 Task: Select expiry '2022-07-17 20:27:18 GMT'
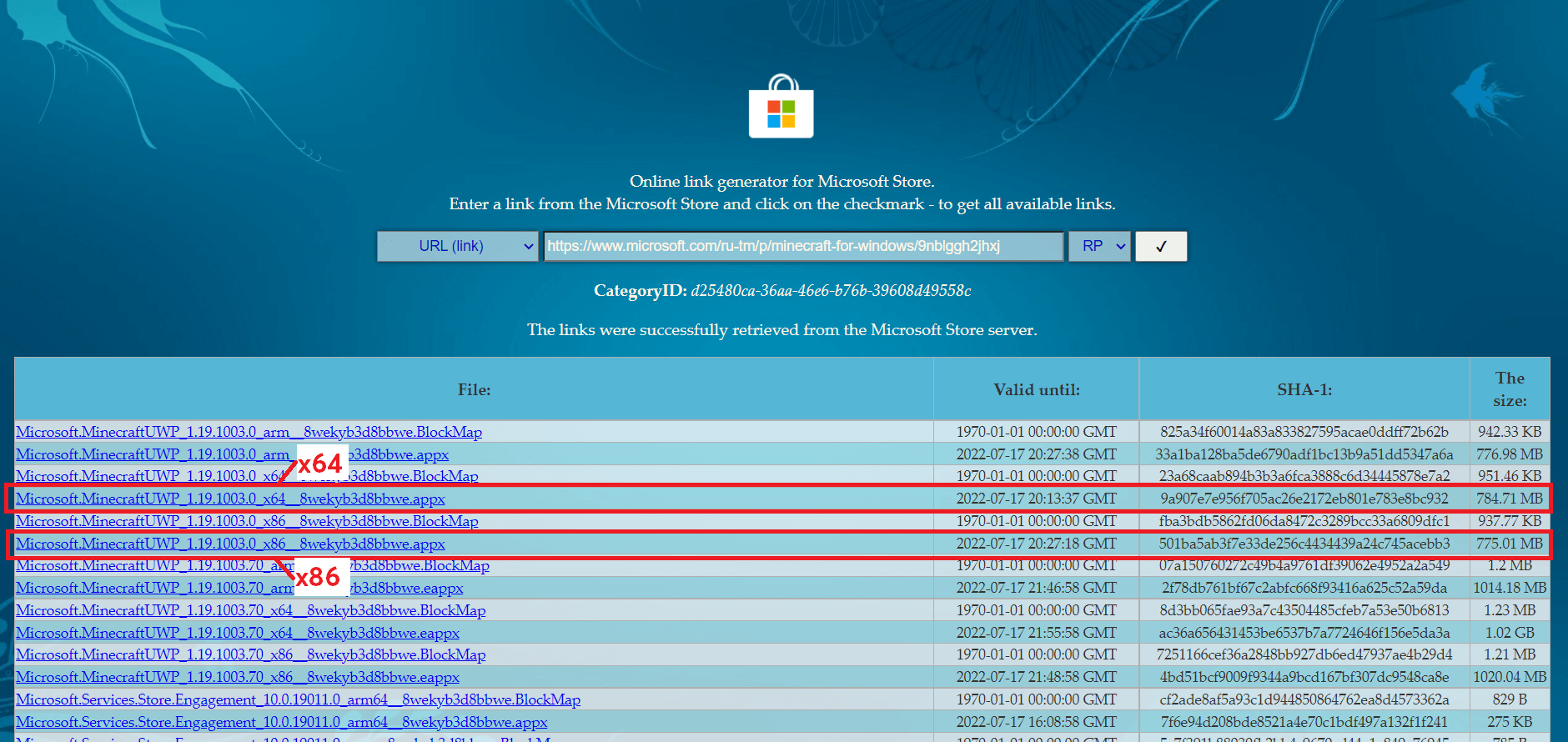(x=1037, y=544)
